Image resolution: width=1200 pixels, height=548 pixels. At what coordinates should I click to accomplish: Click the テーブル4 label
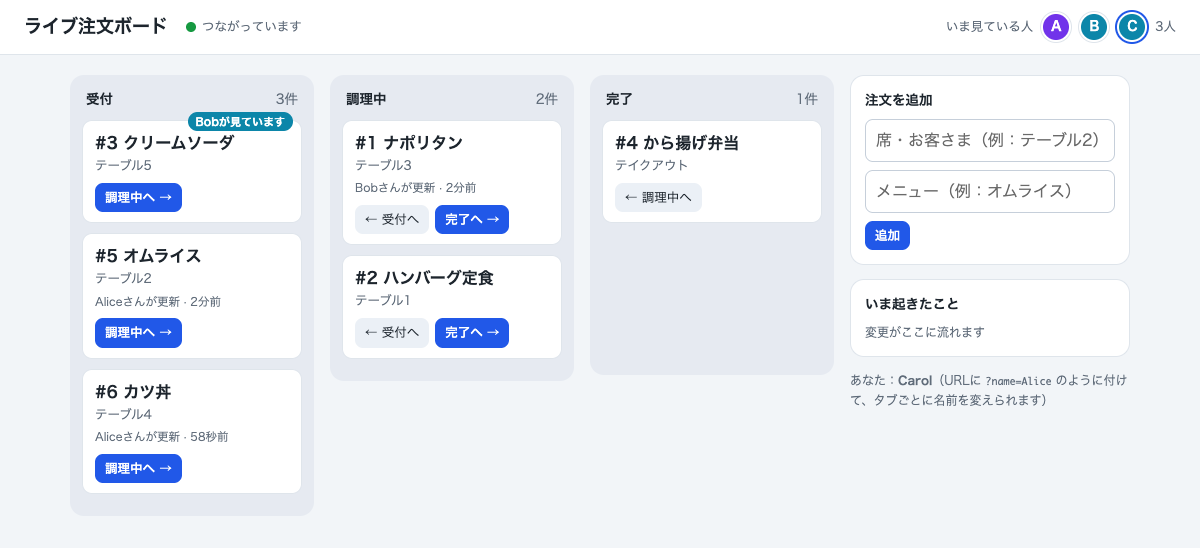(124, 414)
